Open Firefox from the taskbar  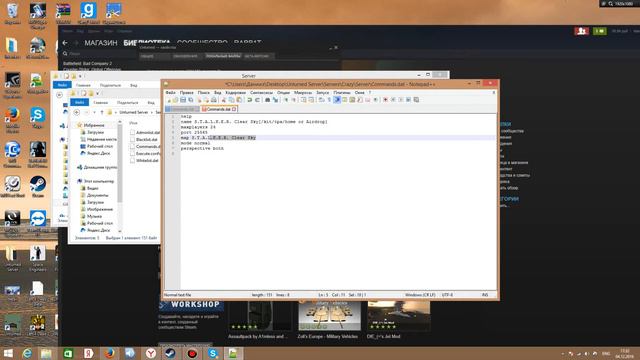pyautogui.click(x=109, y=353)
